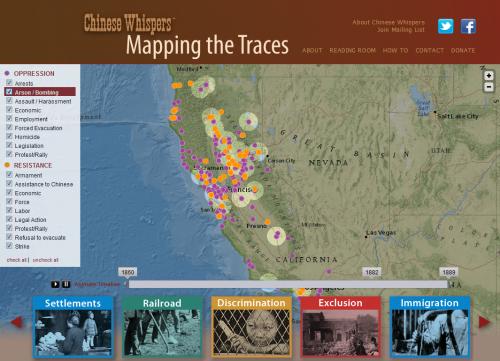Toggle the Refusal to evacuate checkbox
Screen dimensions: 500x361
point(9,237)
